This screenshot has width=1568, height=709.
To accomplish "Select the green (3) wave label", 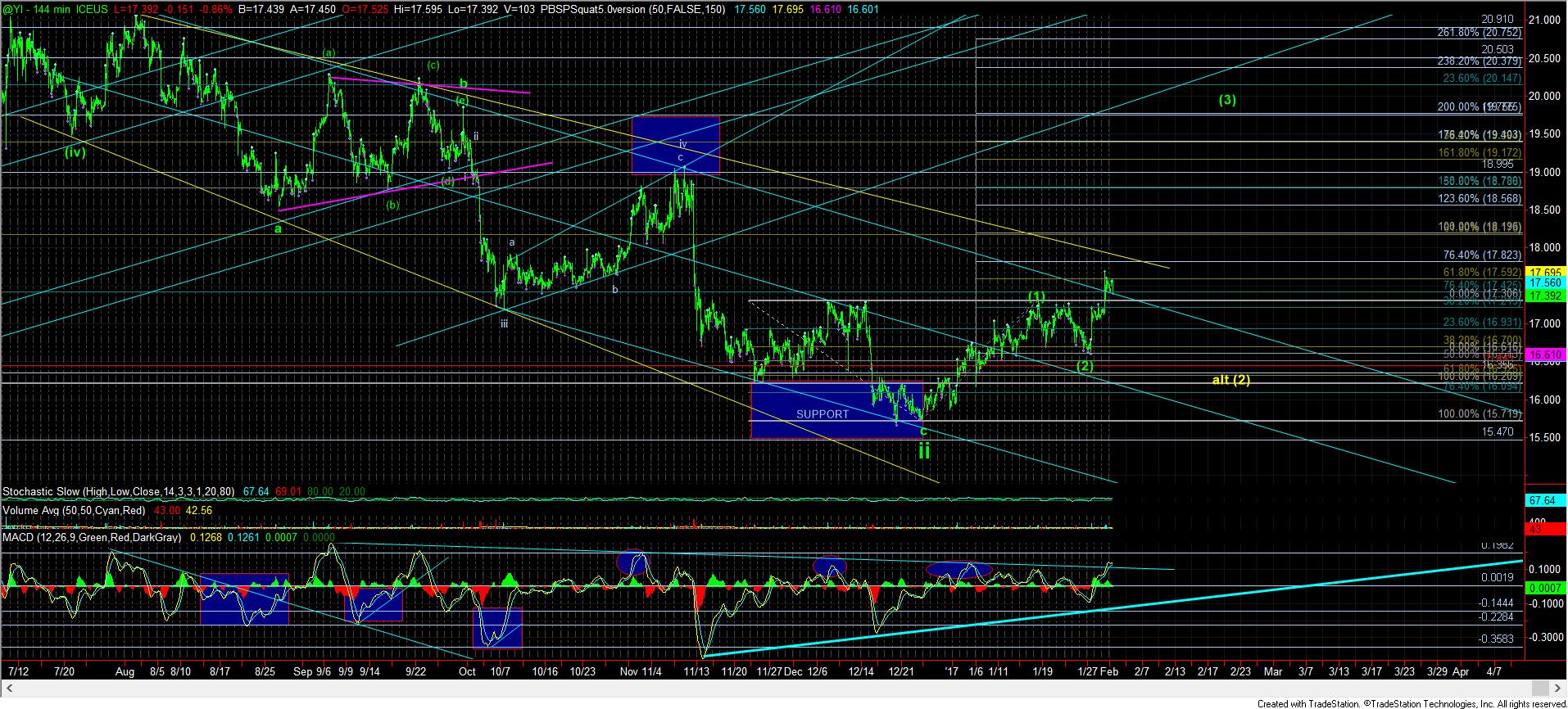I will pyautogui.click(x=1226, y=100).
